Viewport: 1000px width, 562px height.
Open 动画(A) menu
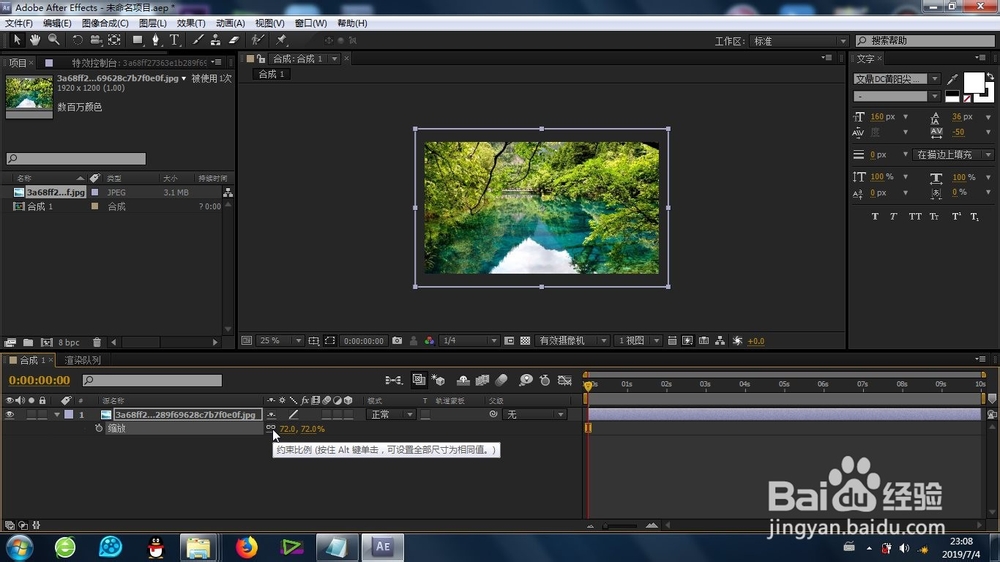click(x=230, y=23)
